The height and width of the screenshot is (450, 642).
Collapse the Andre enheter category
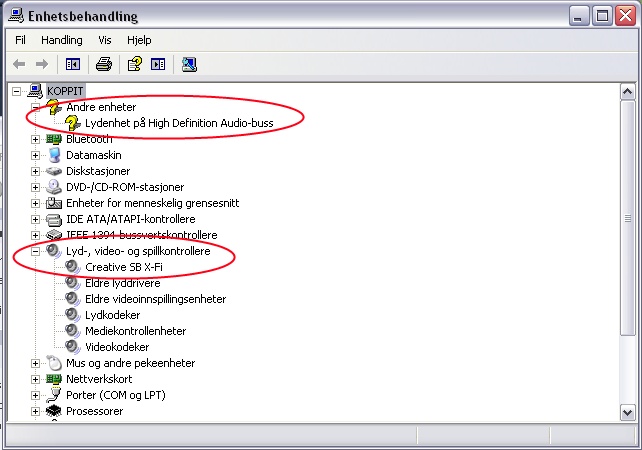click(36, 107)
